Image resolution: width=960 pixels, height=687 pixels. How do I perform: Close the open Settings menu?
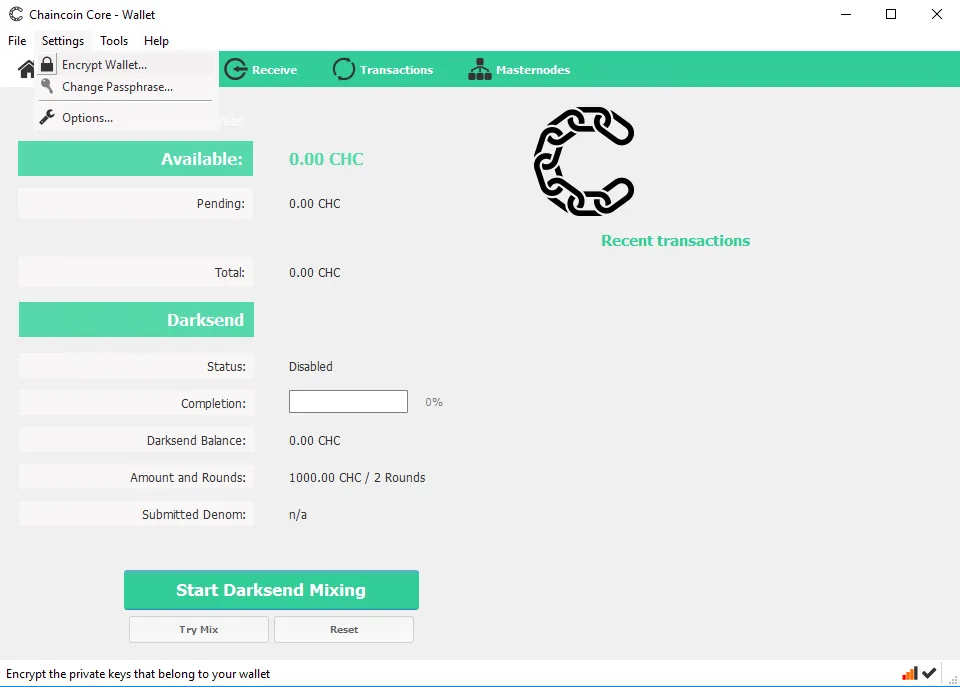pos(63,40)
